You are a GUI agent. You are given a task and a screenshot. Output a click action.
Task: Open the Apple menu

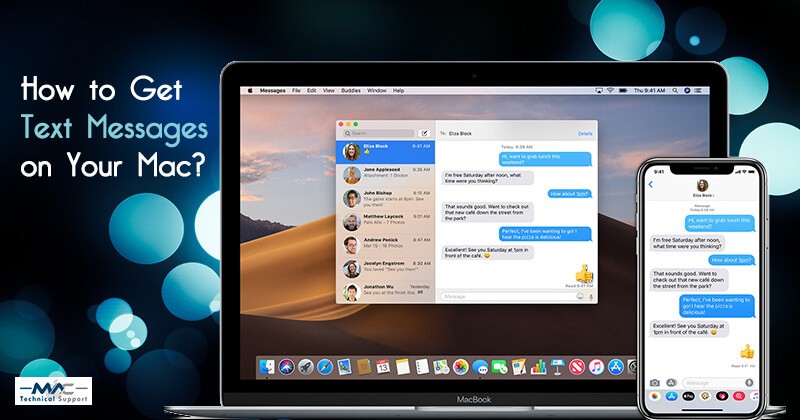tap(250, 90)
